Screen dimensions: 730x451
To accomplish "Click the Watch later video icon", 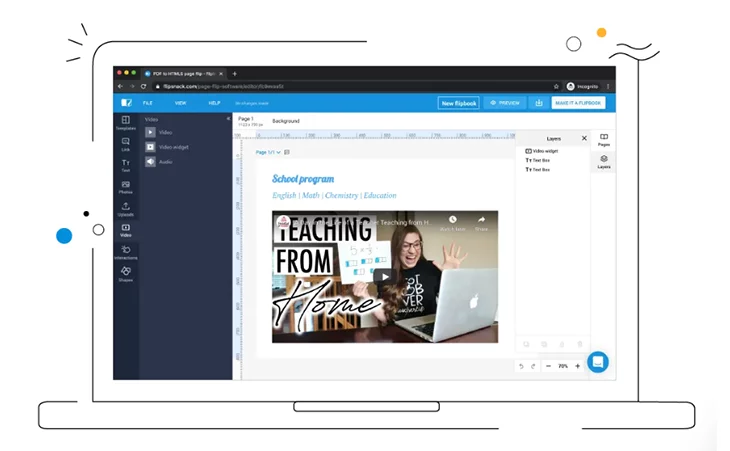I will (x=453, y=223).
